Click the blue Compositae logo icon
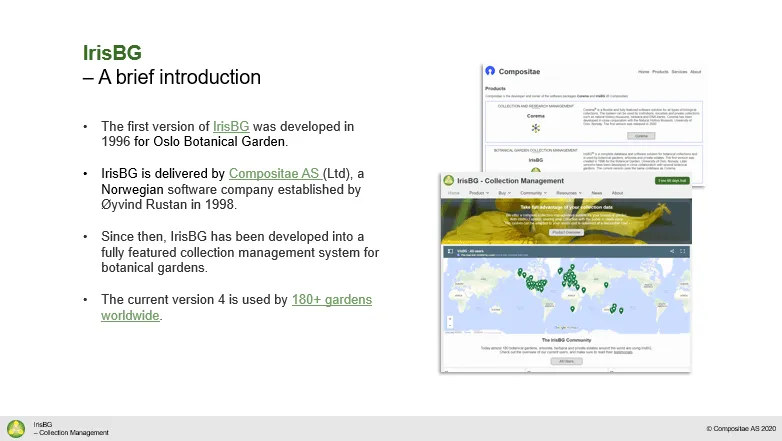This screenshot has height=441, width=782. coord(490,71)
